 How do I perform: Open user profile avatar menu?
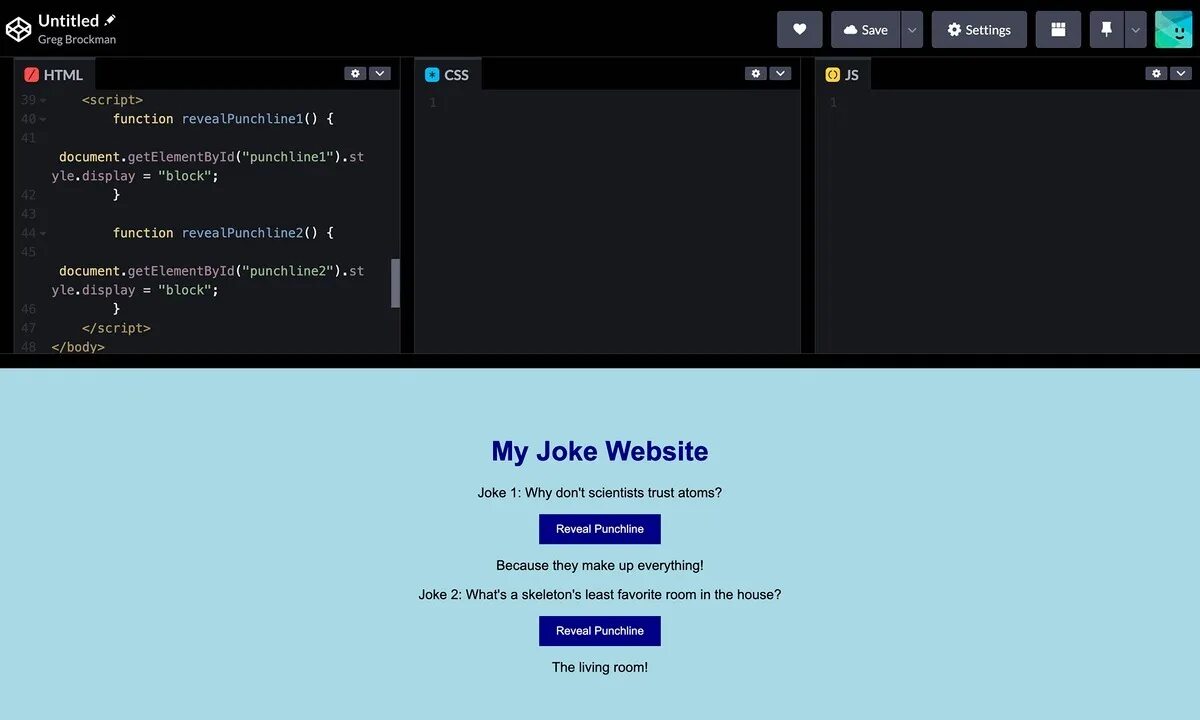pos(1174,30)
